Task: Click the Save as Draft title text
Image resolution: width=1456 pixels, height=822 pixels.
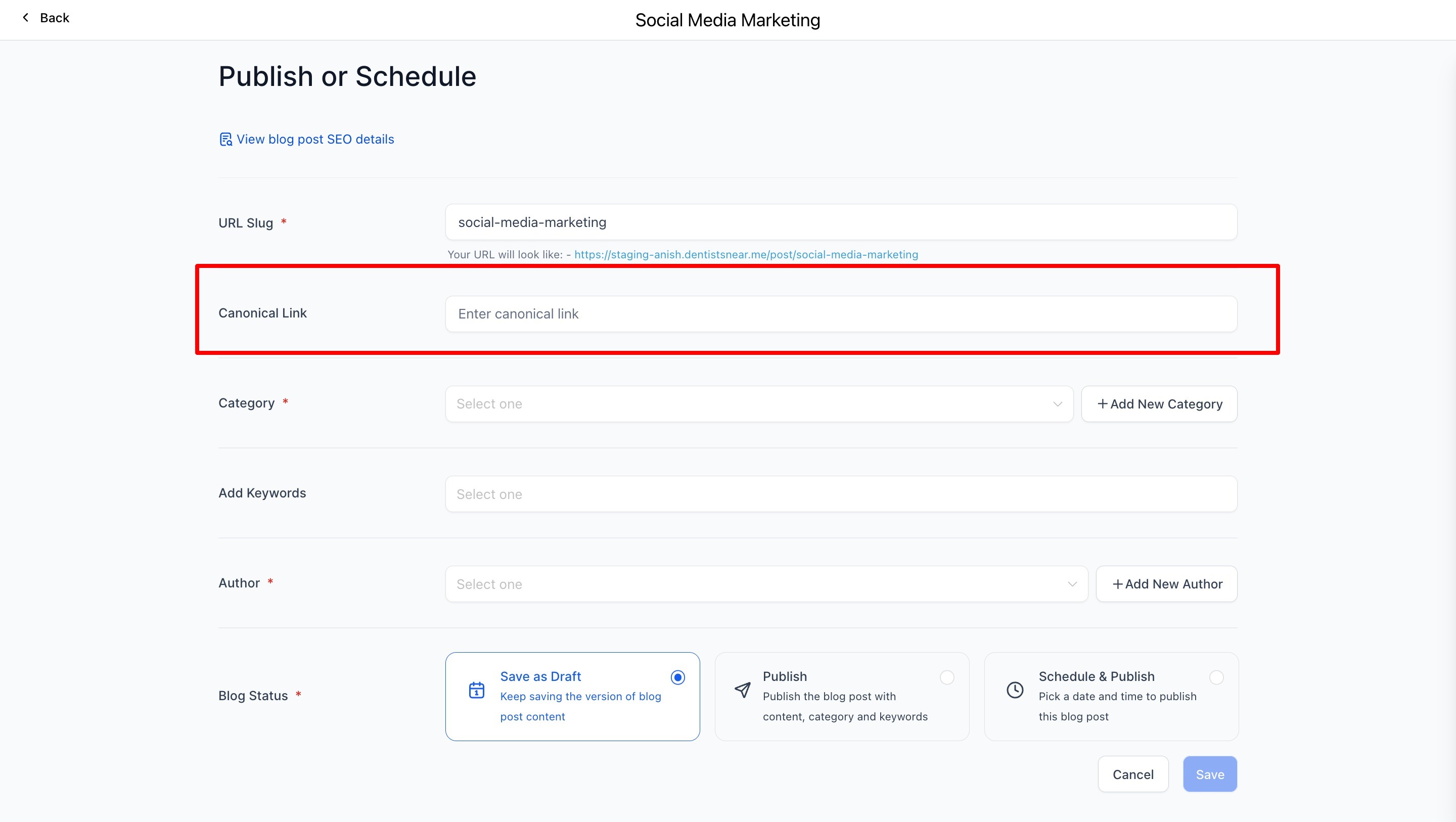Action: [x=540, y=676]
